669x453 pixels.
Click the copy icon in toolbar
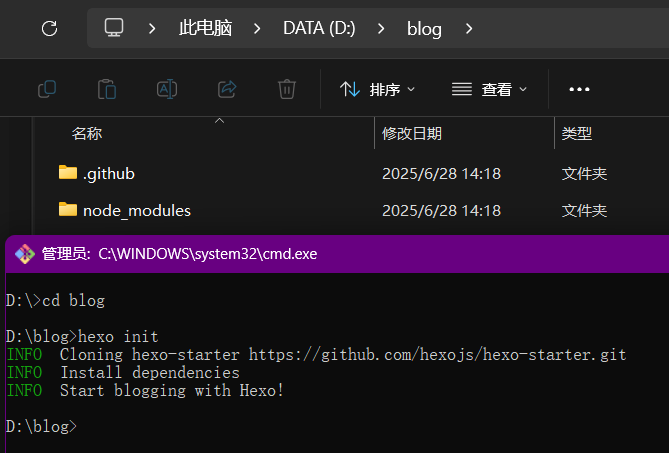[x=47, y=89]
